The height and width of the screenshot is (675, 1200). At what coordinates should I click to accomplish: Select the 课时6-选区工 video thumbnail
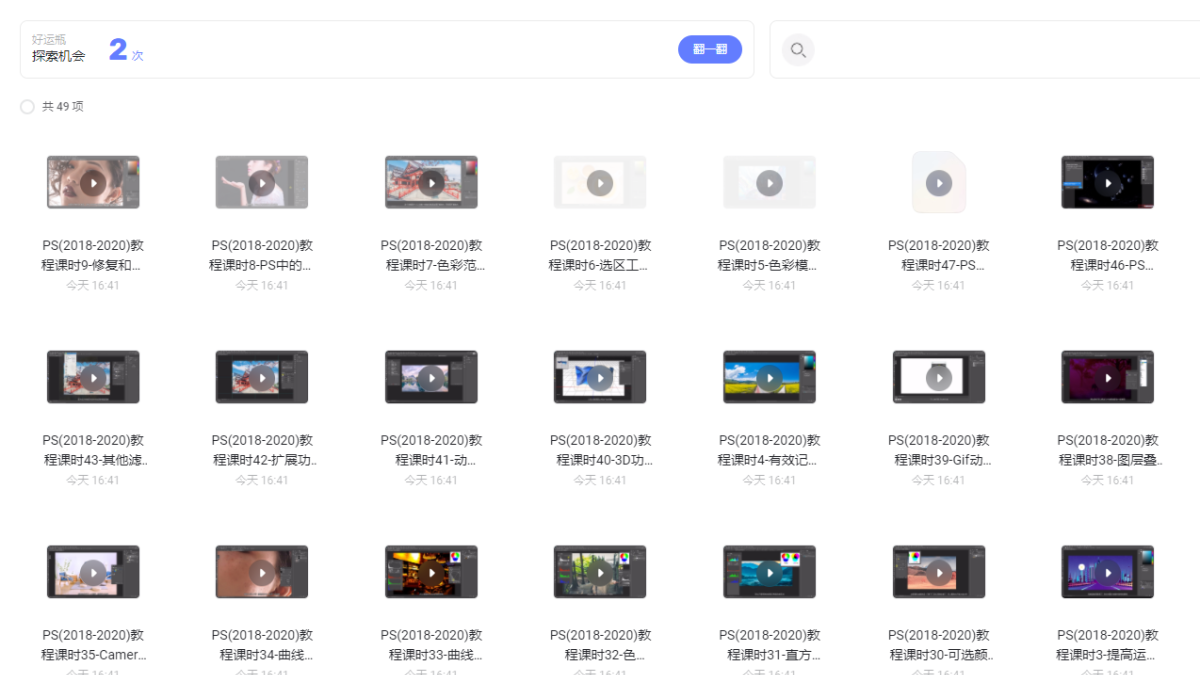click(x=600, y=182)
